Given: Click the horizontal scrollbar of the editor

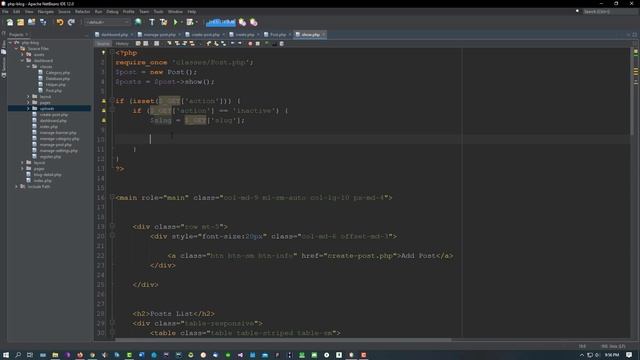Looking at the screenshot, I should click(283, 340).
